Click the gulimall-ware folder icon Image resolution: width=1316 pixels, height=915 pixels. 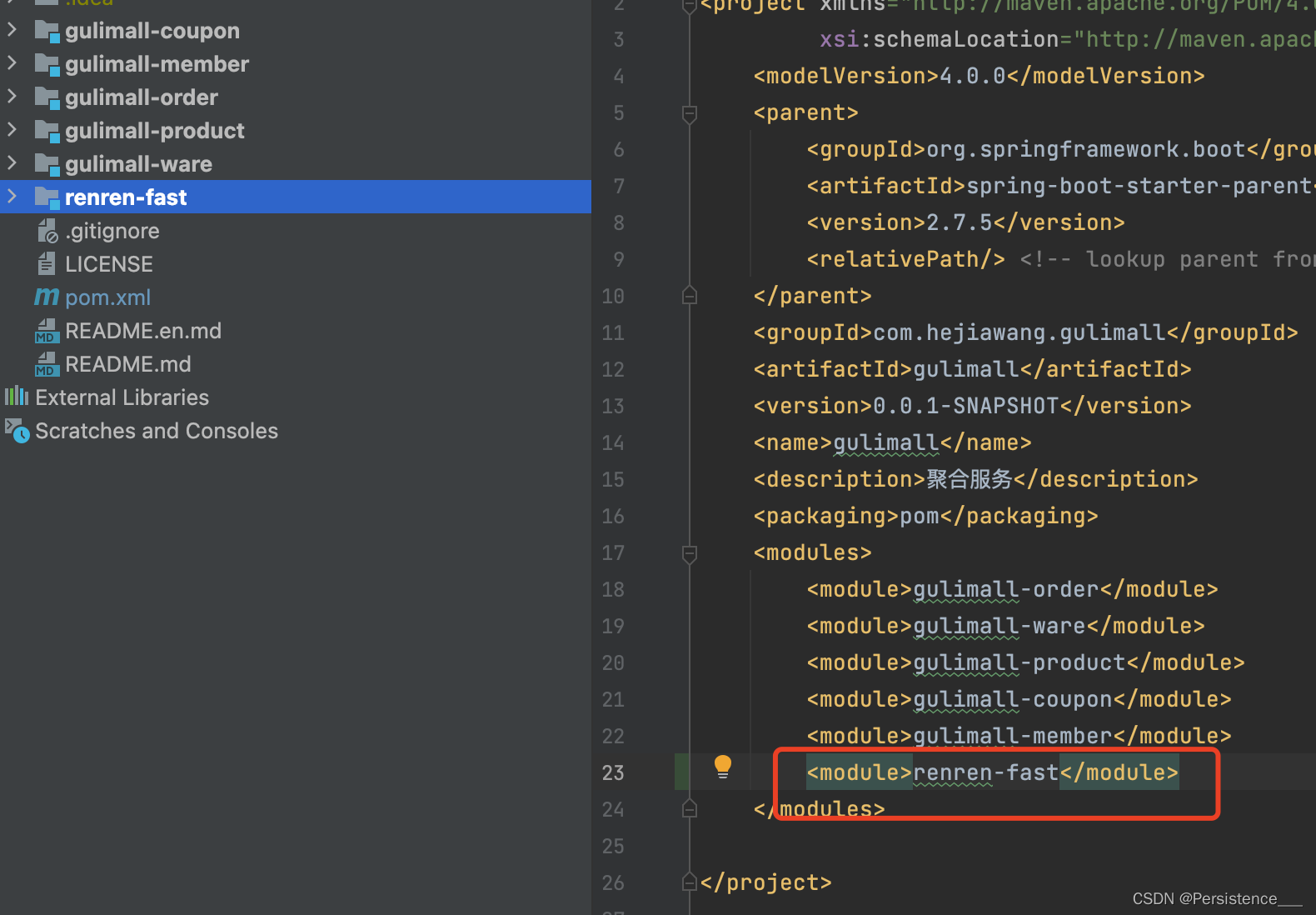[x=47, y=164]
